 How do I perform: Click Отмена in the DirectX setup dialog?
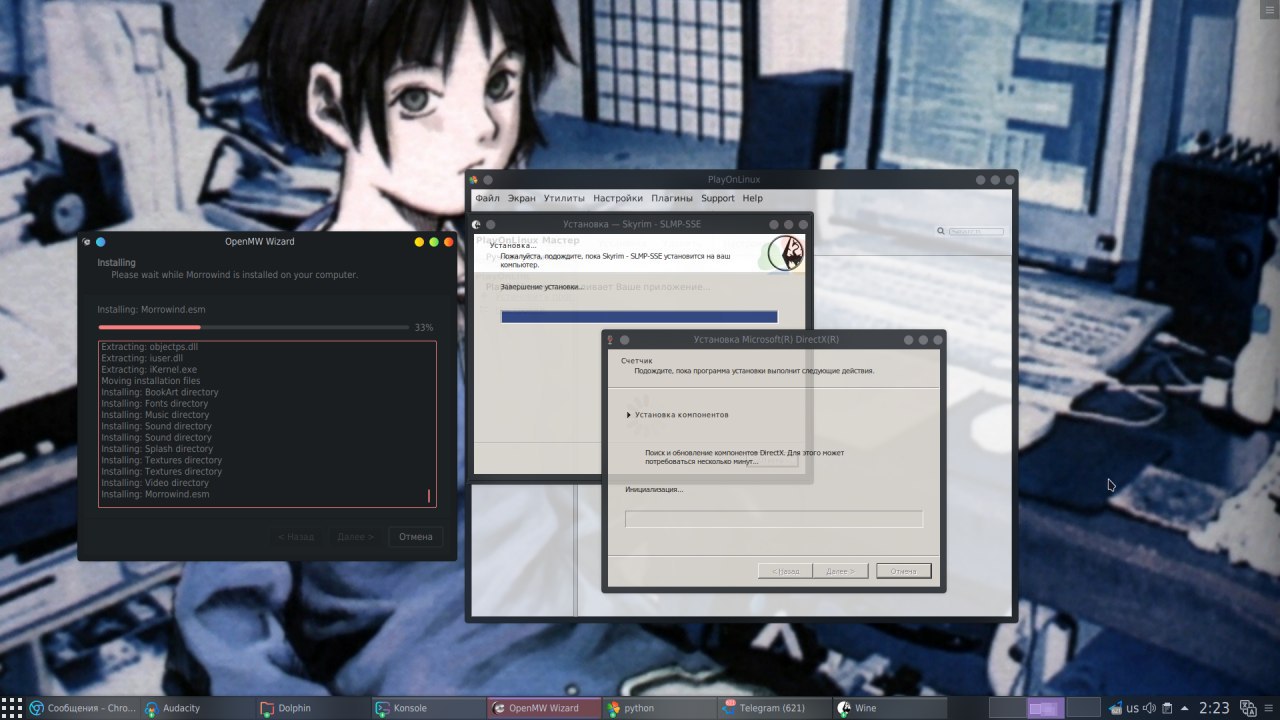[903, 571]
